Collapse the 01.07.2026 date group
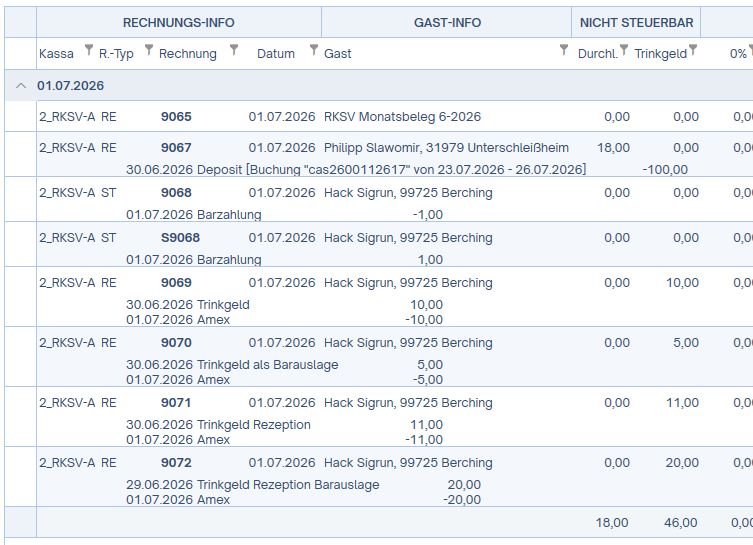This screenshot has height=545, width=753. pyautogui.click(x=21, y=86)
